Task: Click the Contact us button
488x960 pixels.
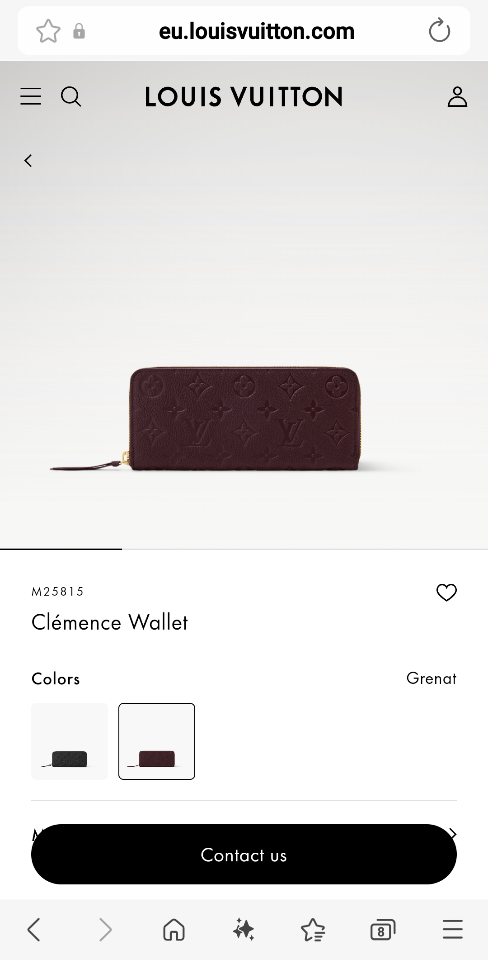Action: [x=244, y=854]
